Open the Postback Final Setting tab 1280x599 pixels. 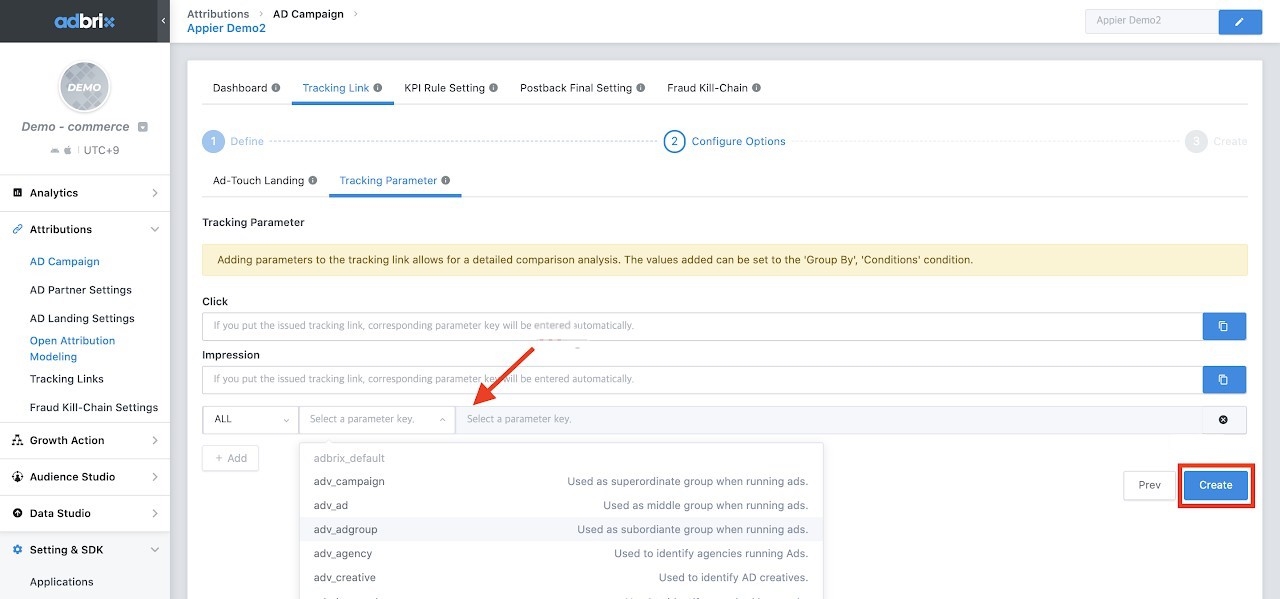(x=575, y=88)
